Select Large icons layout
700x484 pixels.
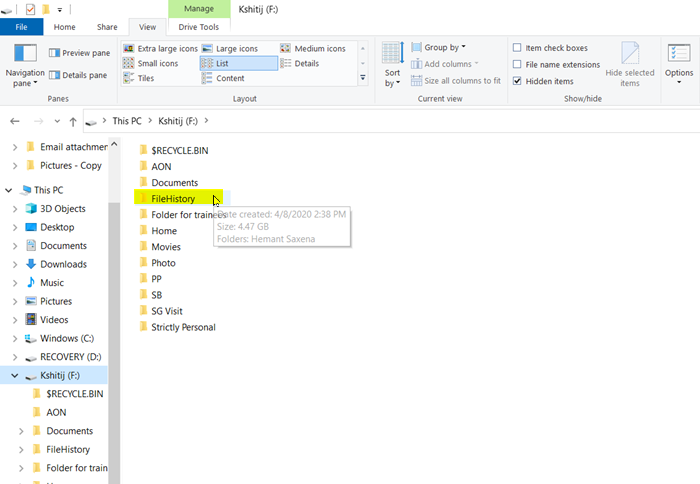pos(230,48)
